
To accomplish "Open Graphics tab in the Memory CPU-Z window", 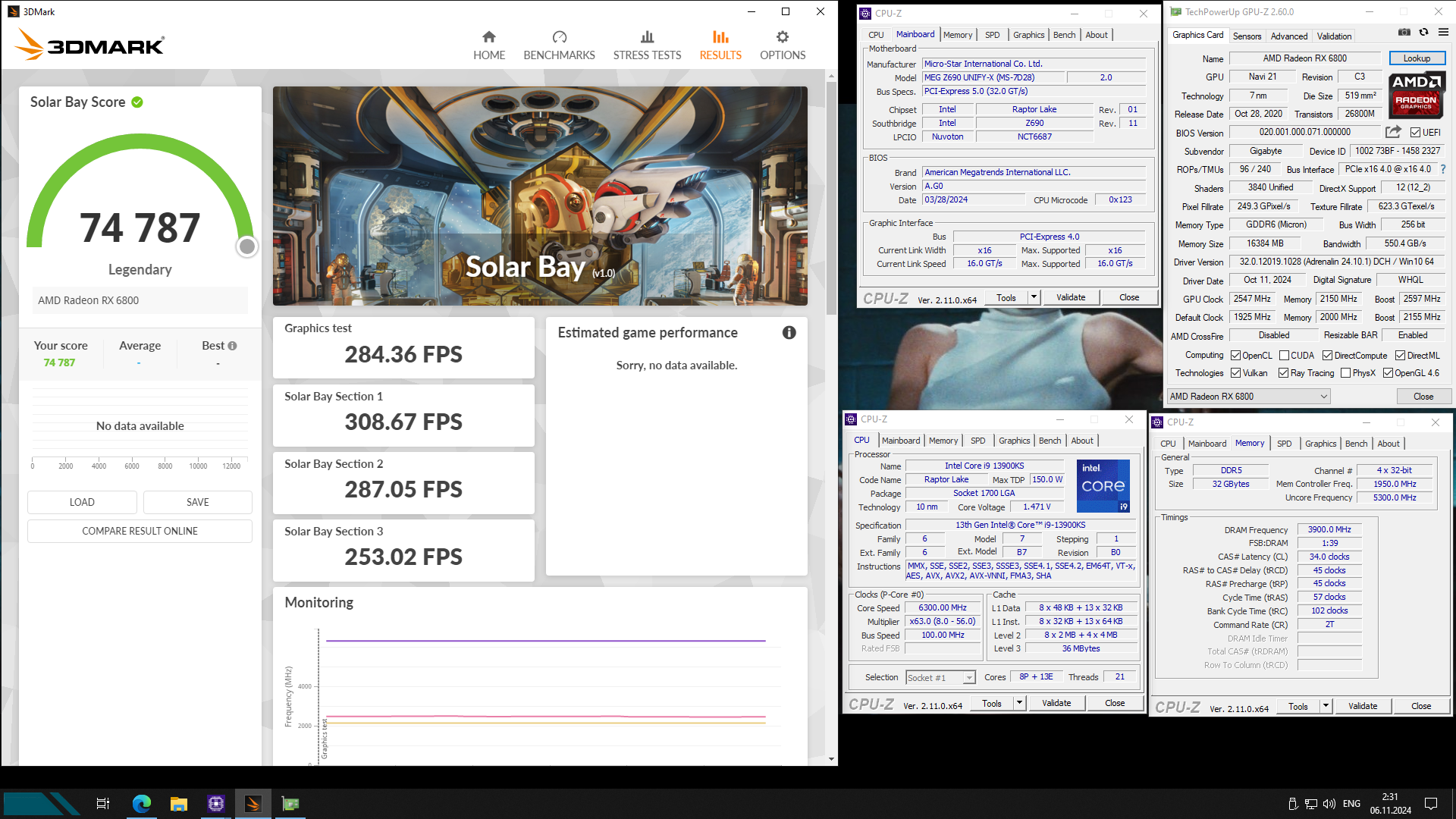I will tap(1320, 444).
